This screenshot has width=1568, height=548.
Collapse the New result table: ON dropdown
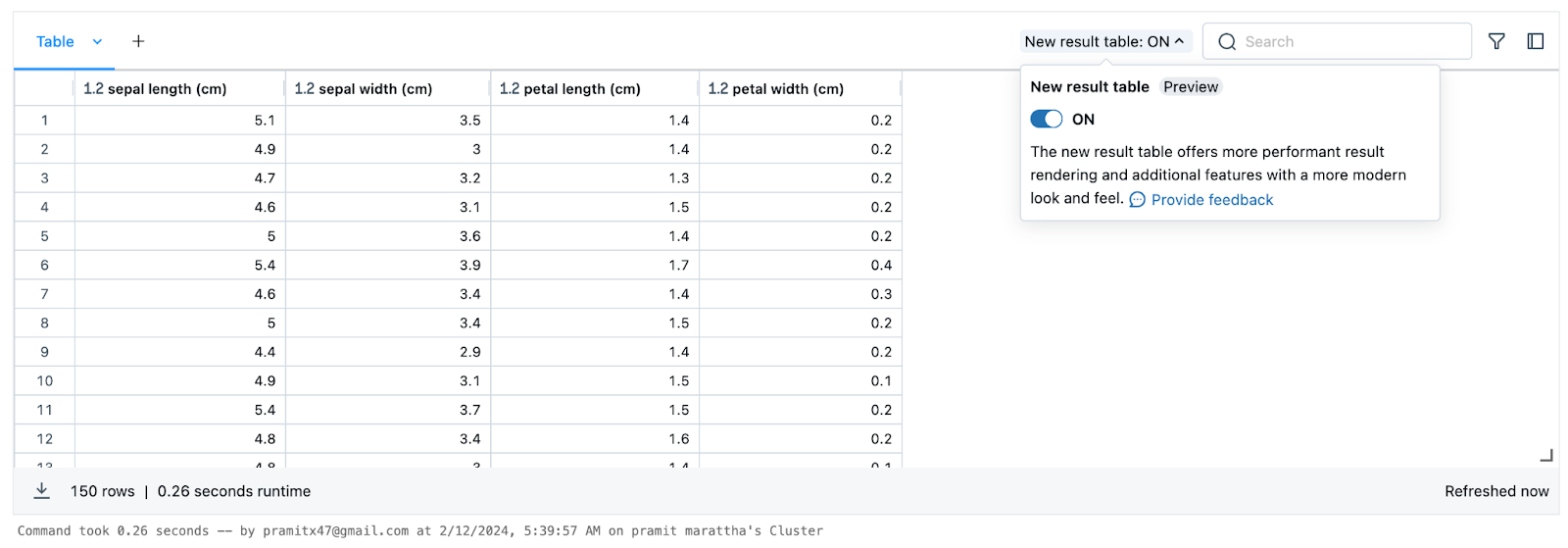(1104, 41)
